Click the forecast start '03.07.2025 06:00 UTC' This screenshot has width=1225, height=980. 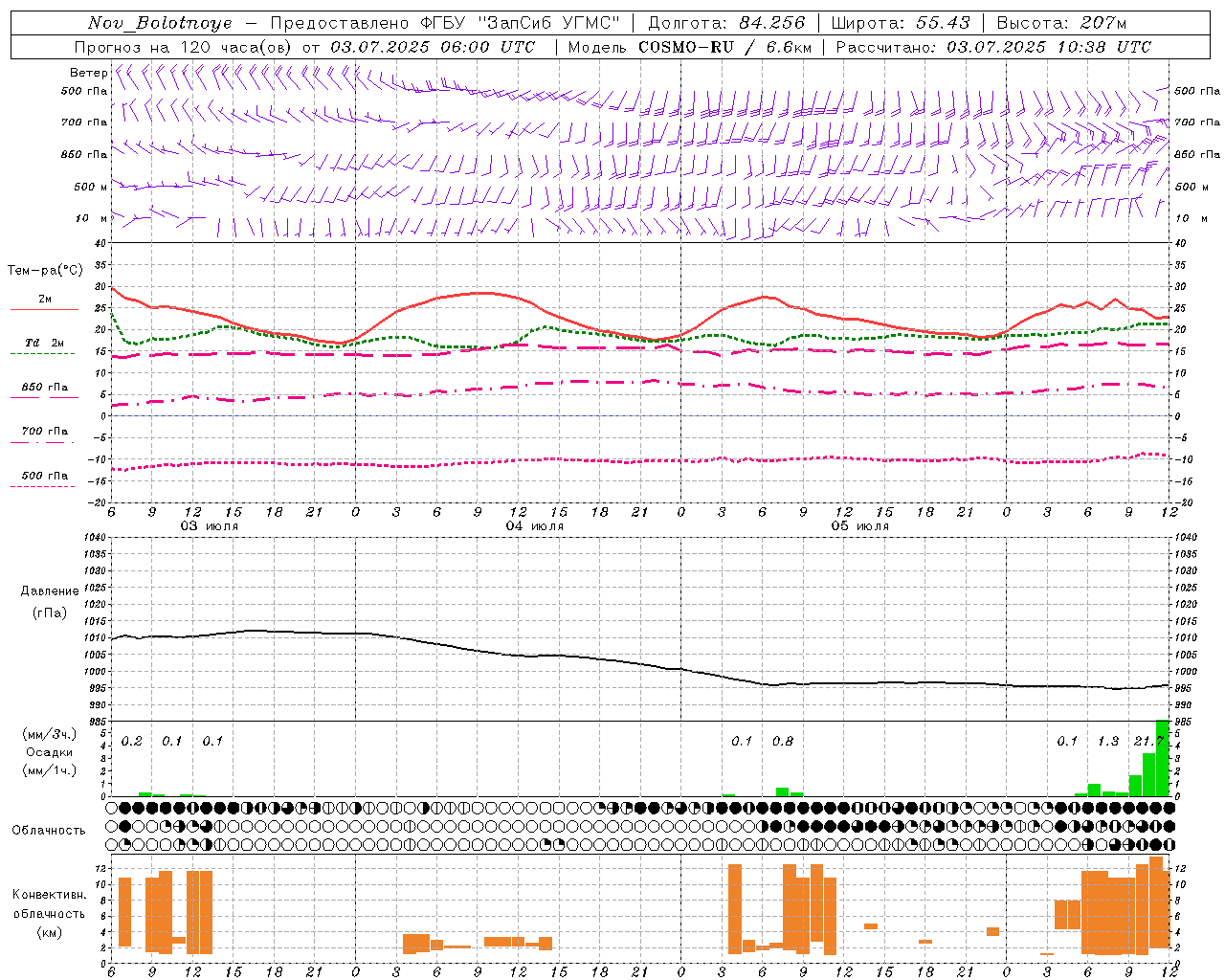(x=433, y=47)
